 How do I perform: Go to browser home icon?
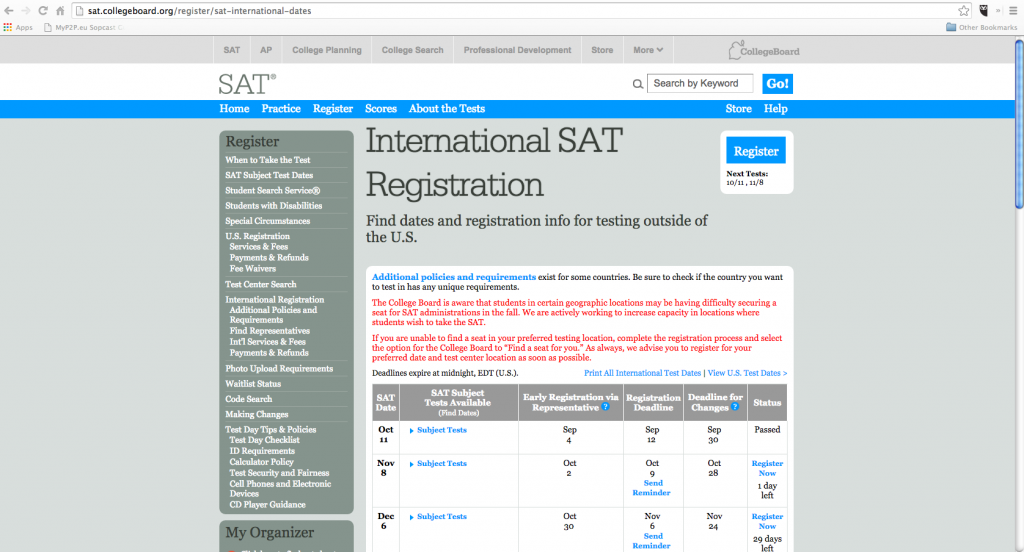60,10
